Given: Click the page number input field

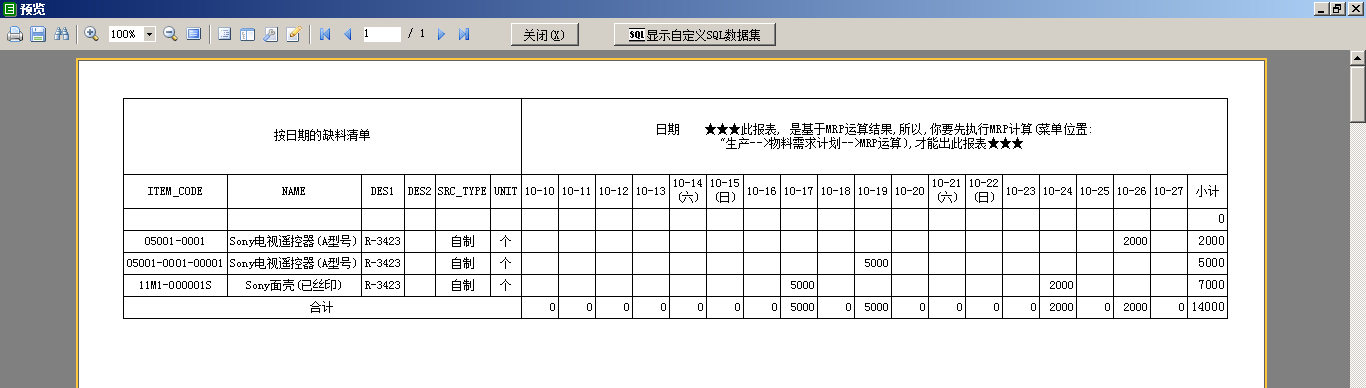Looking at the screenshot, I should pos(381,34).
